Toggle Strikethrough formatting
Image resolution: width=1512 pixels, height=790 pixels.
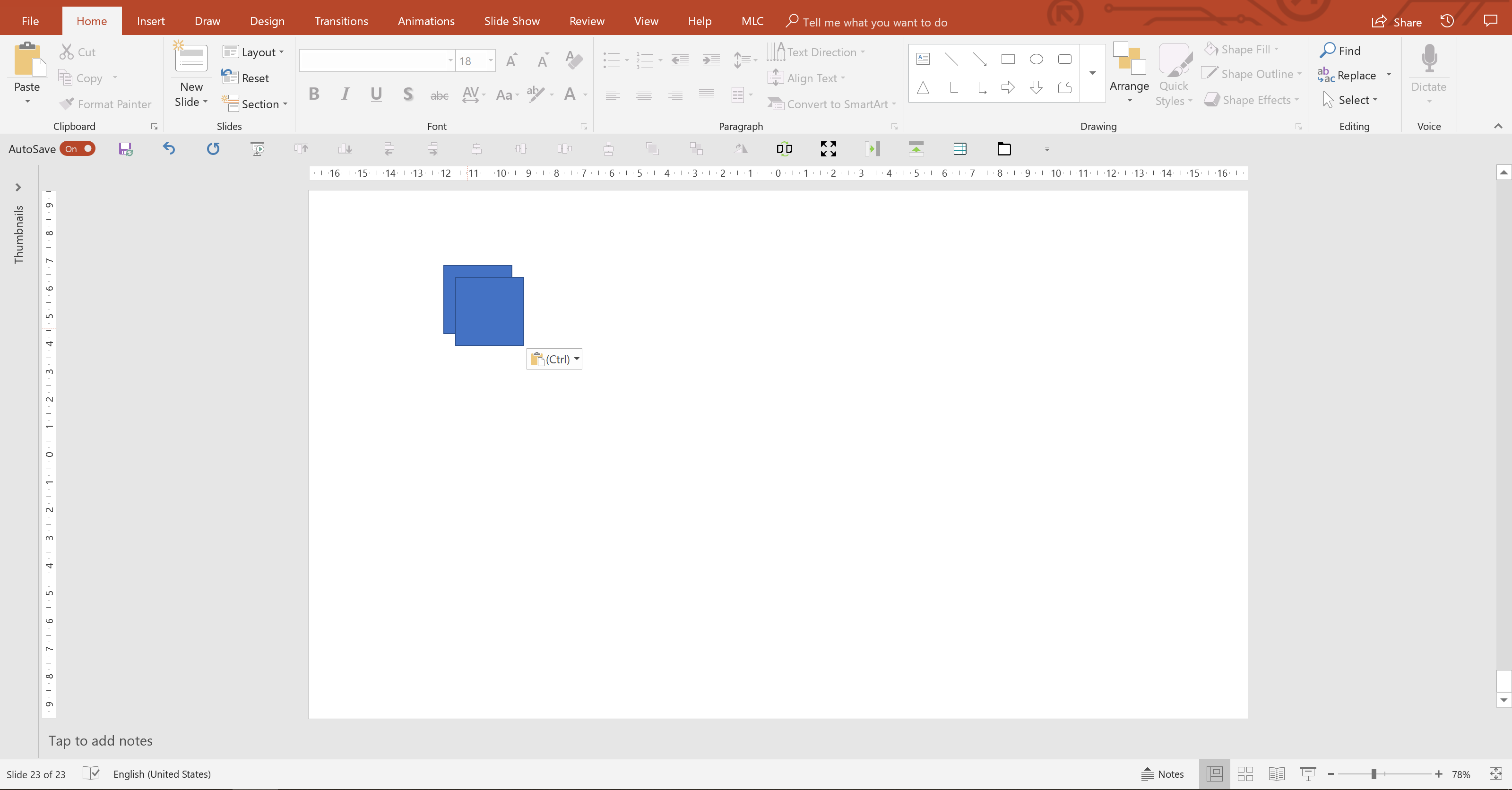tap(439, 95)
